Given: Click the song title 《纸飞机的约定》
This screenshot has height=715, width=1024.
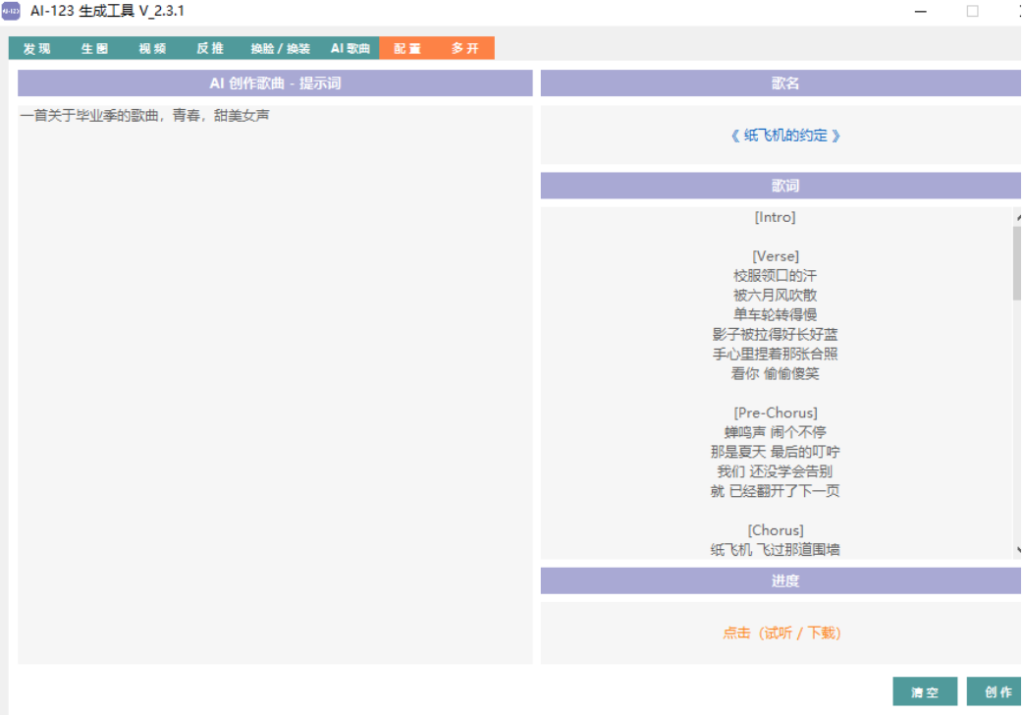Looking at the screenshot, I should [785, 135].
